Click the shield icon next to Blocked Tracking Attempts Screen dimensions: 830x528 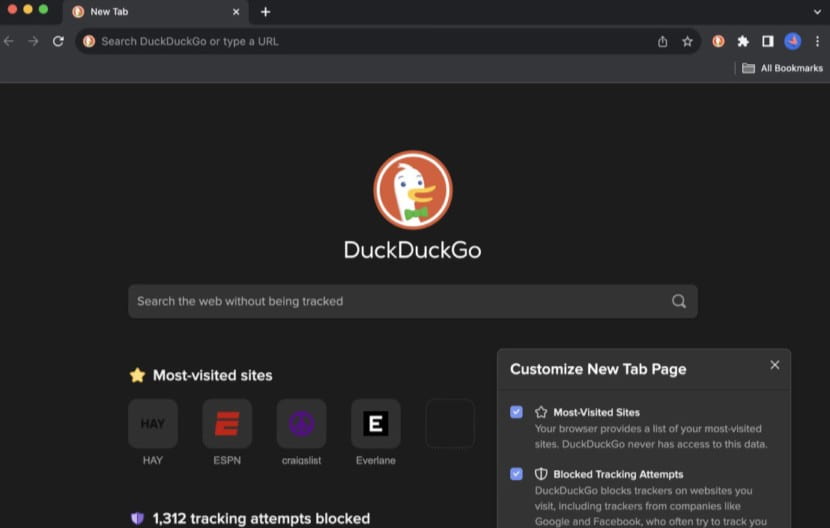pos(541,474)
